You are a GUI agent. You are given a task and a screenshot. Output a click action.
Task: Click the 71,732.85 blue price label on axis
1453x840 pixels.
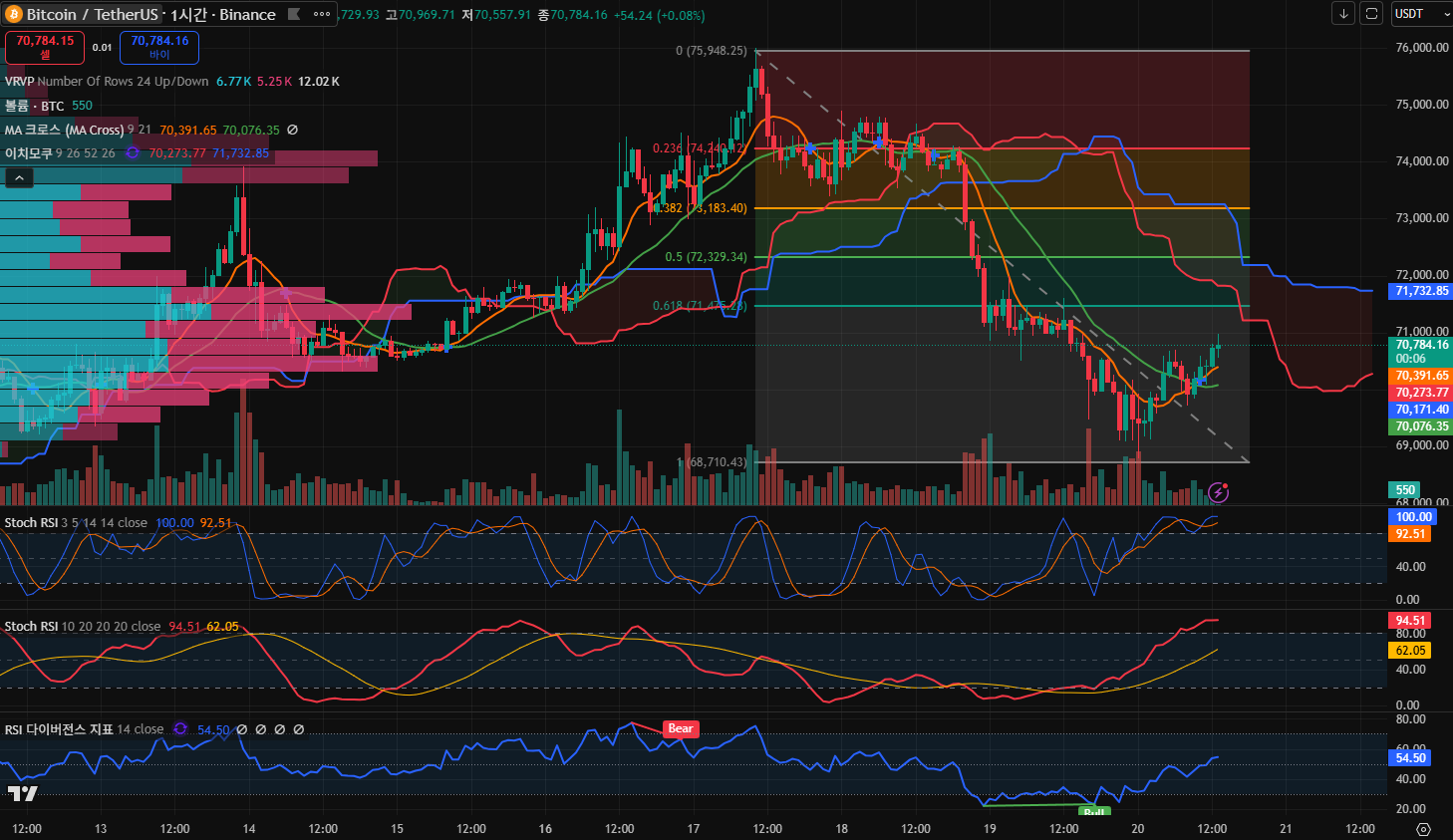point(1421,291)
